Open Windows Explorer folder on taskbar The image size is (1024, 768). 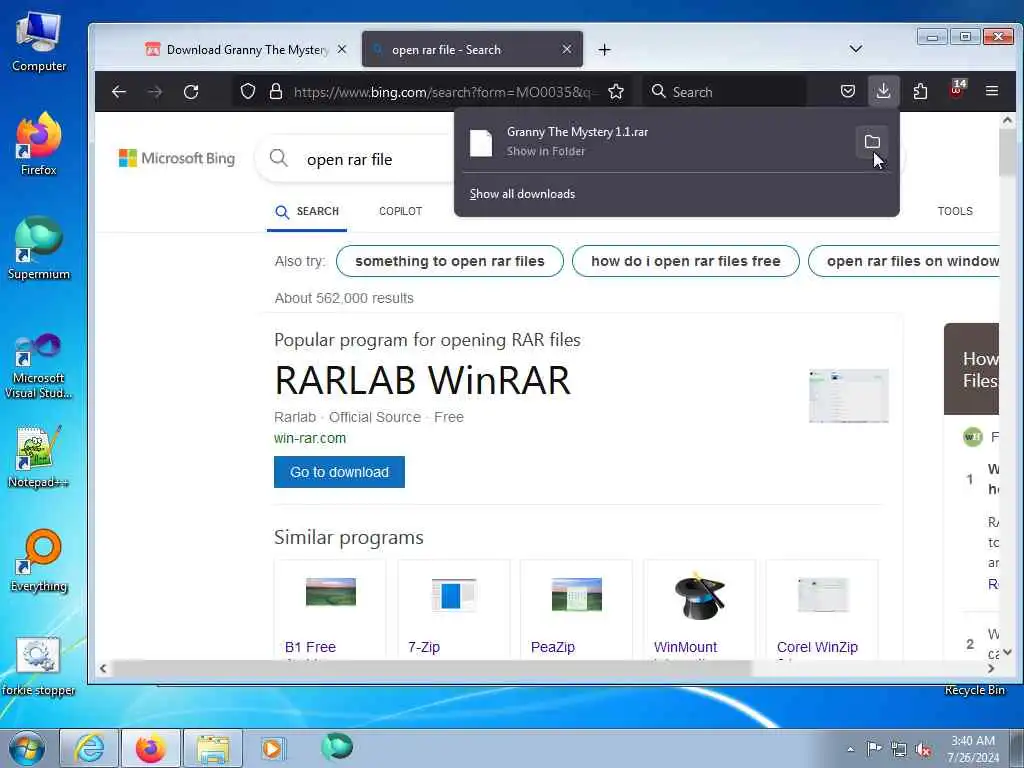(213, 748)
